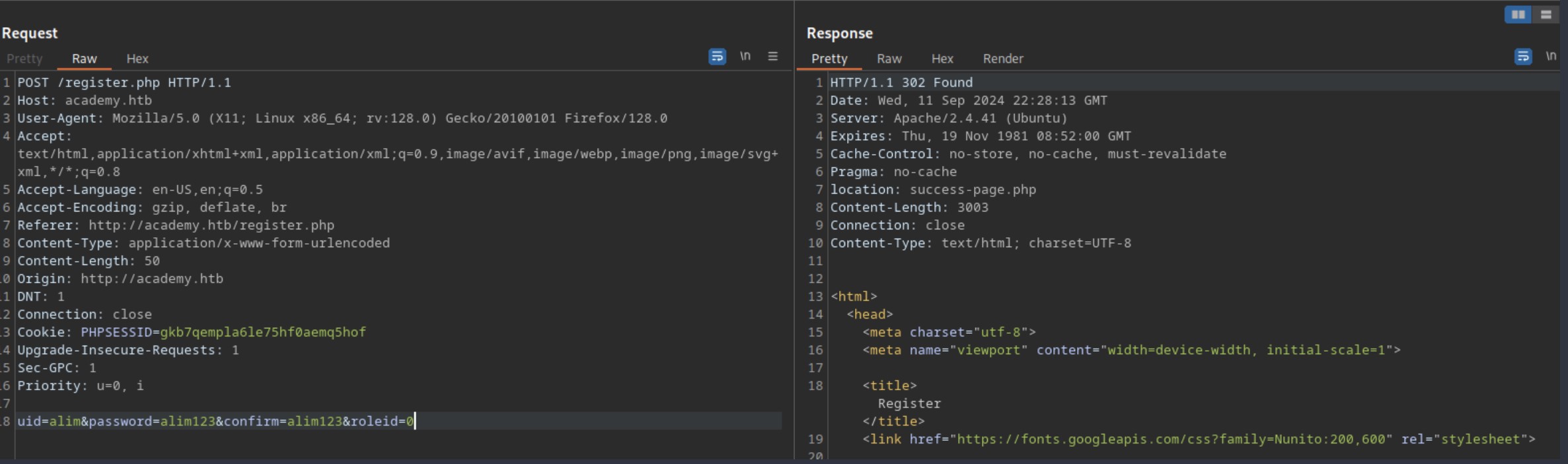The height and width of the screenshot is (464, 1568).
Task: Click the Pragma: no-cache header
Action: coord(893,172)
